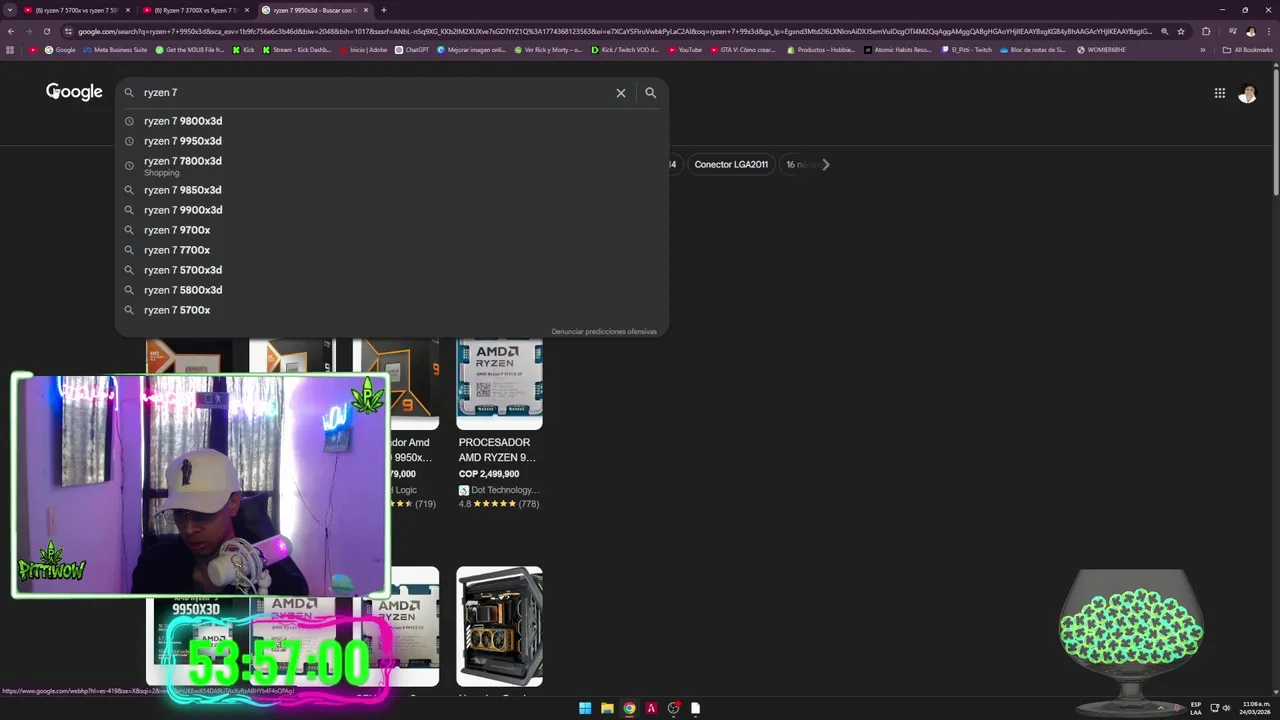
Task: Open the Google apps grid
Action: [x=1220, y=93]
